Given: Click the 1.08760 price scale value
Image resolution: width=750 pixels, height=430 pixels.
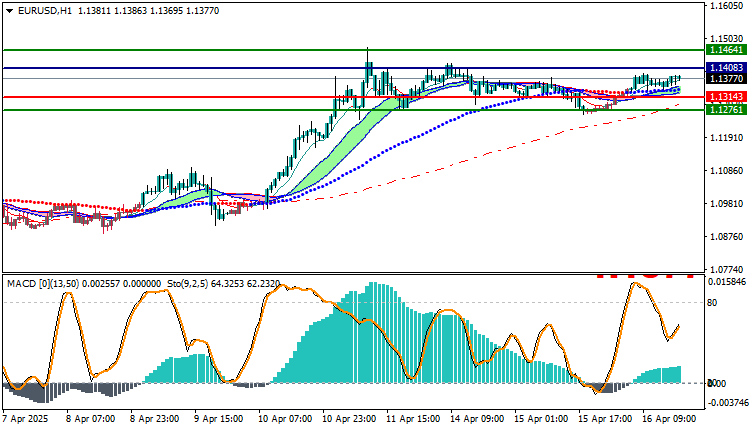Looking at the screenshot, I should [727, 237].
